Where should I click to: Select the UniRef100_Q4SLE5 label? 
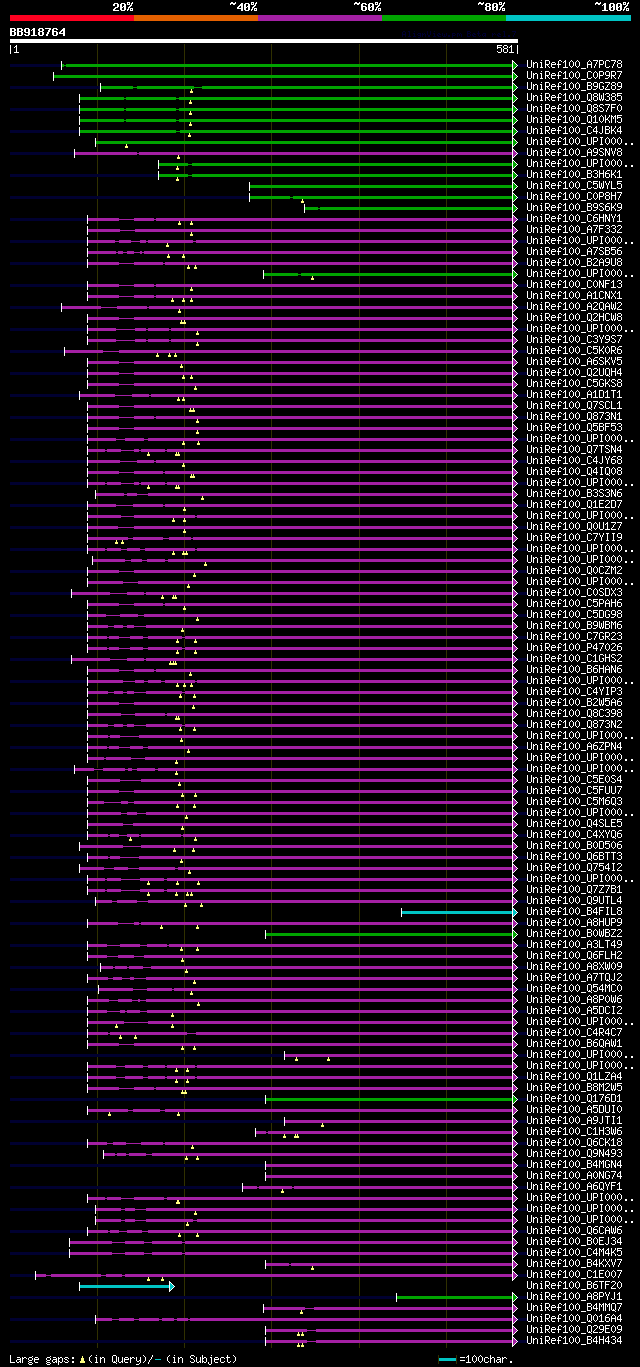pos(574,823)
